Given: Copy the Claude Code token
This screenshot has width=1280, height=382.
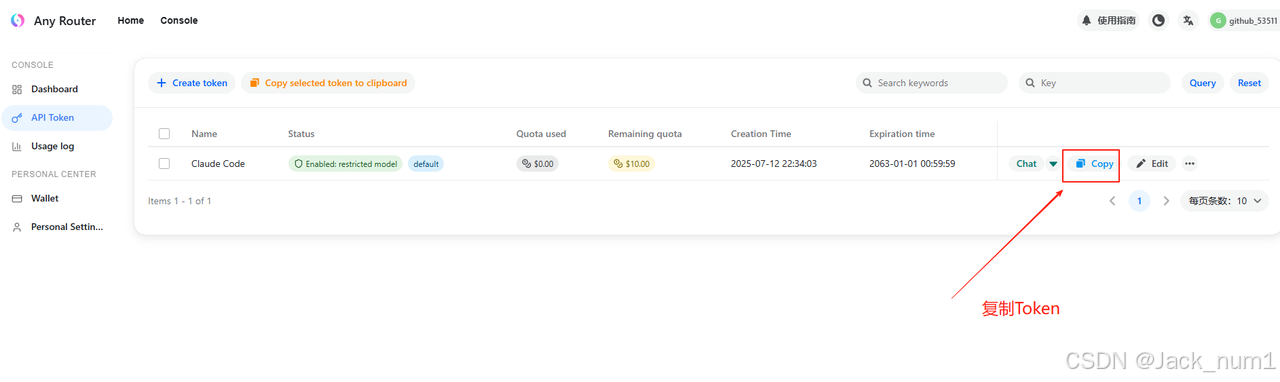Looking at the screenshot, I should click(x=1094, y=164).
